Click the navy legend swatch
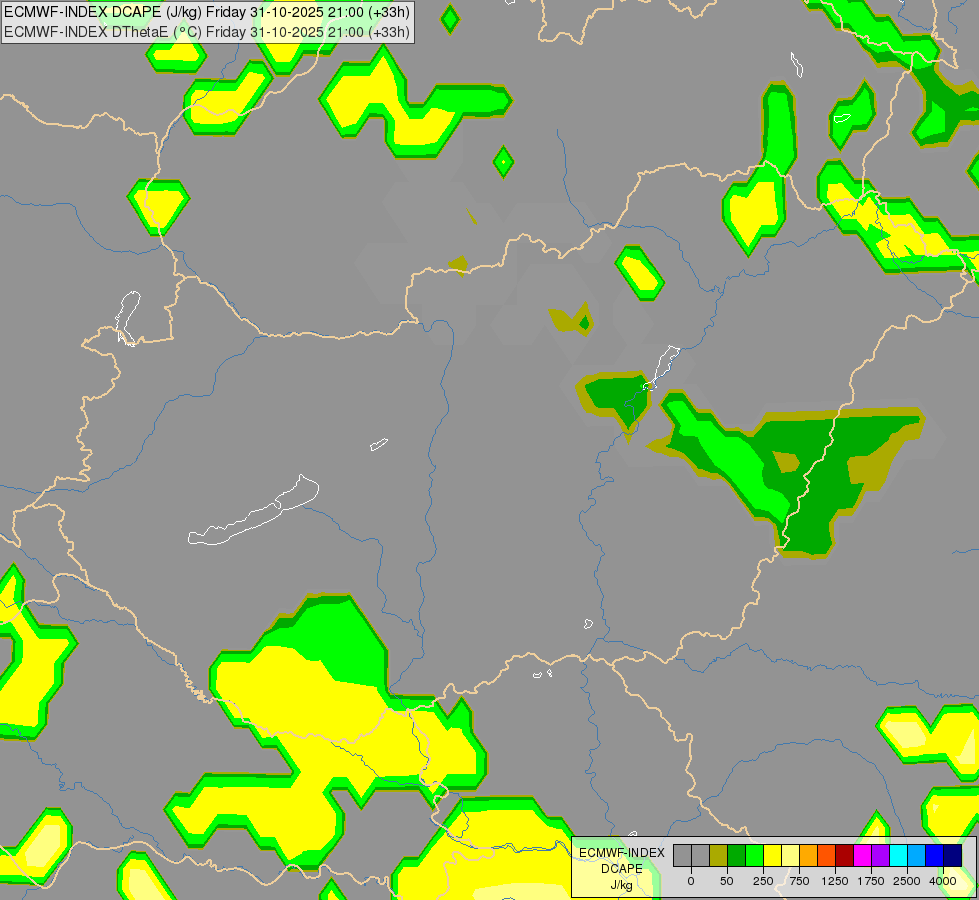 pos(953,855)
